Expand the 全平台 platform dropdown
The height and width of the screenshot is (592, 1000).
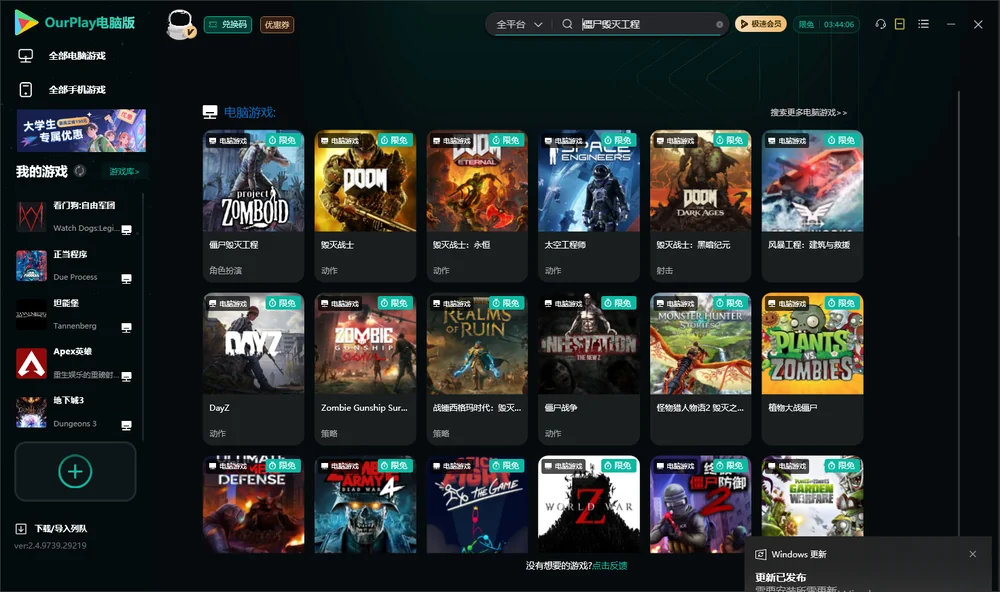[x=518, y=24]
